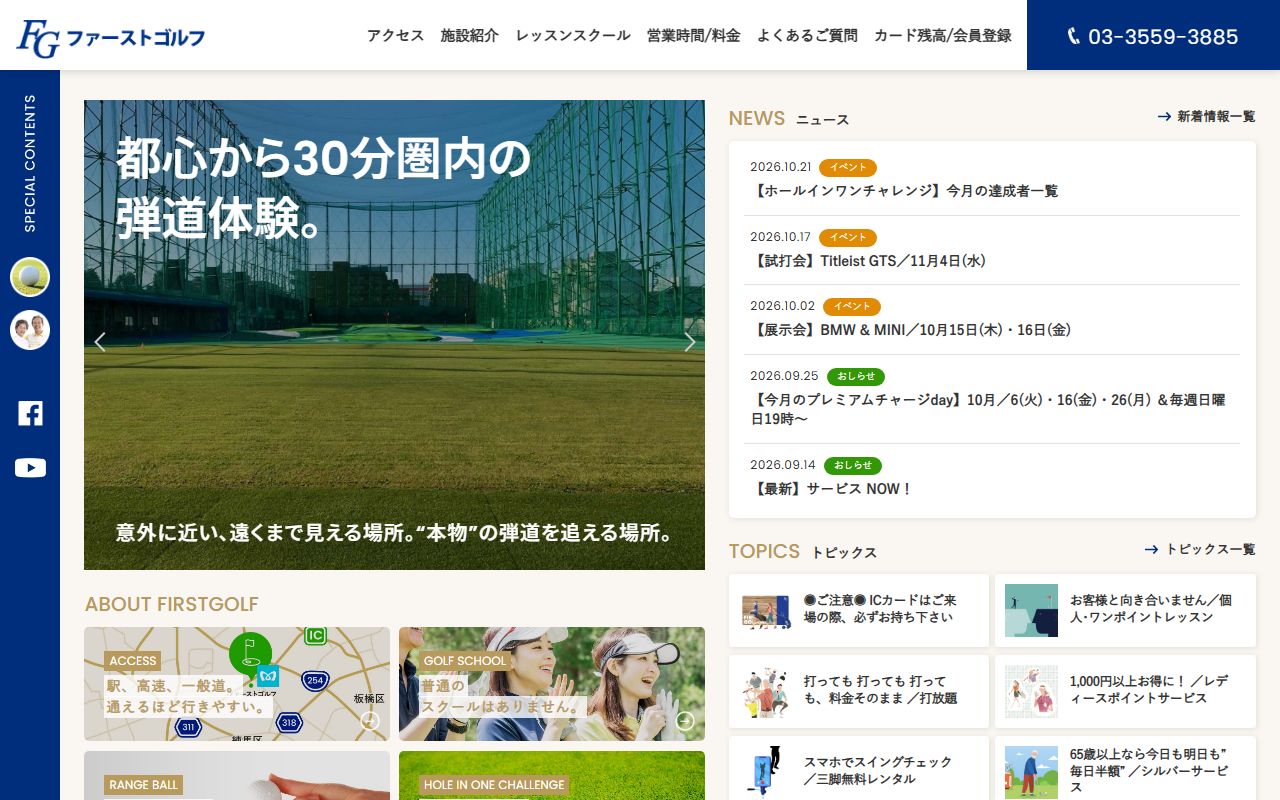Open the 打放題 topic card

859,691
